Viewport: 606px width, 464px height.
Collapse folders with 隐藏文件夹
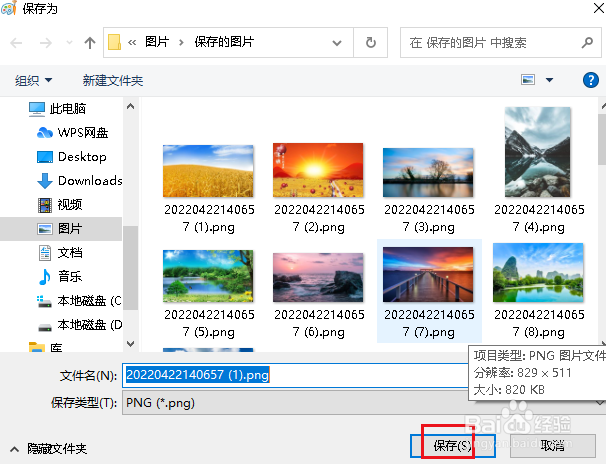(x=49, y=449)
